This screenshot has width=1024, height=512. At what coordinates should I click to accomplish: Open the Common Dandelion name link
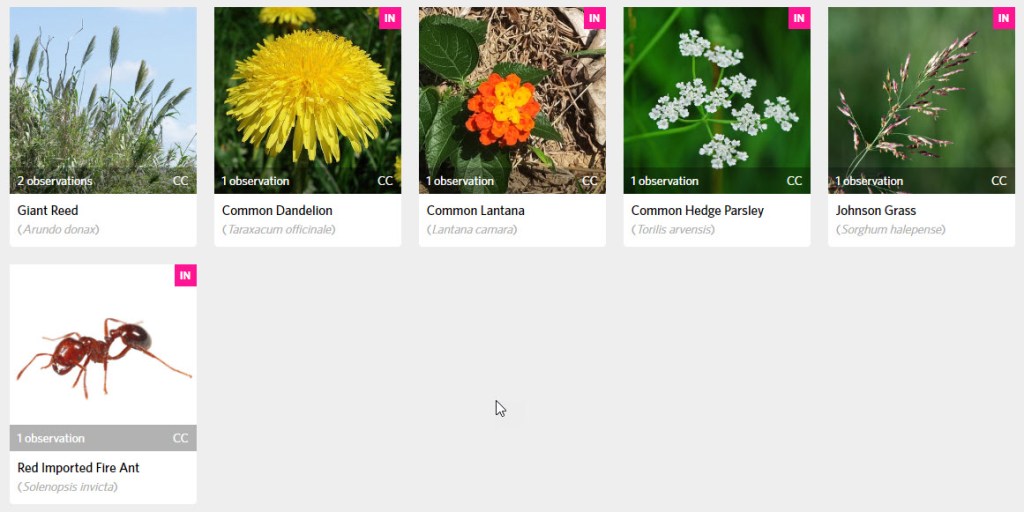[x=277, y=211]
